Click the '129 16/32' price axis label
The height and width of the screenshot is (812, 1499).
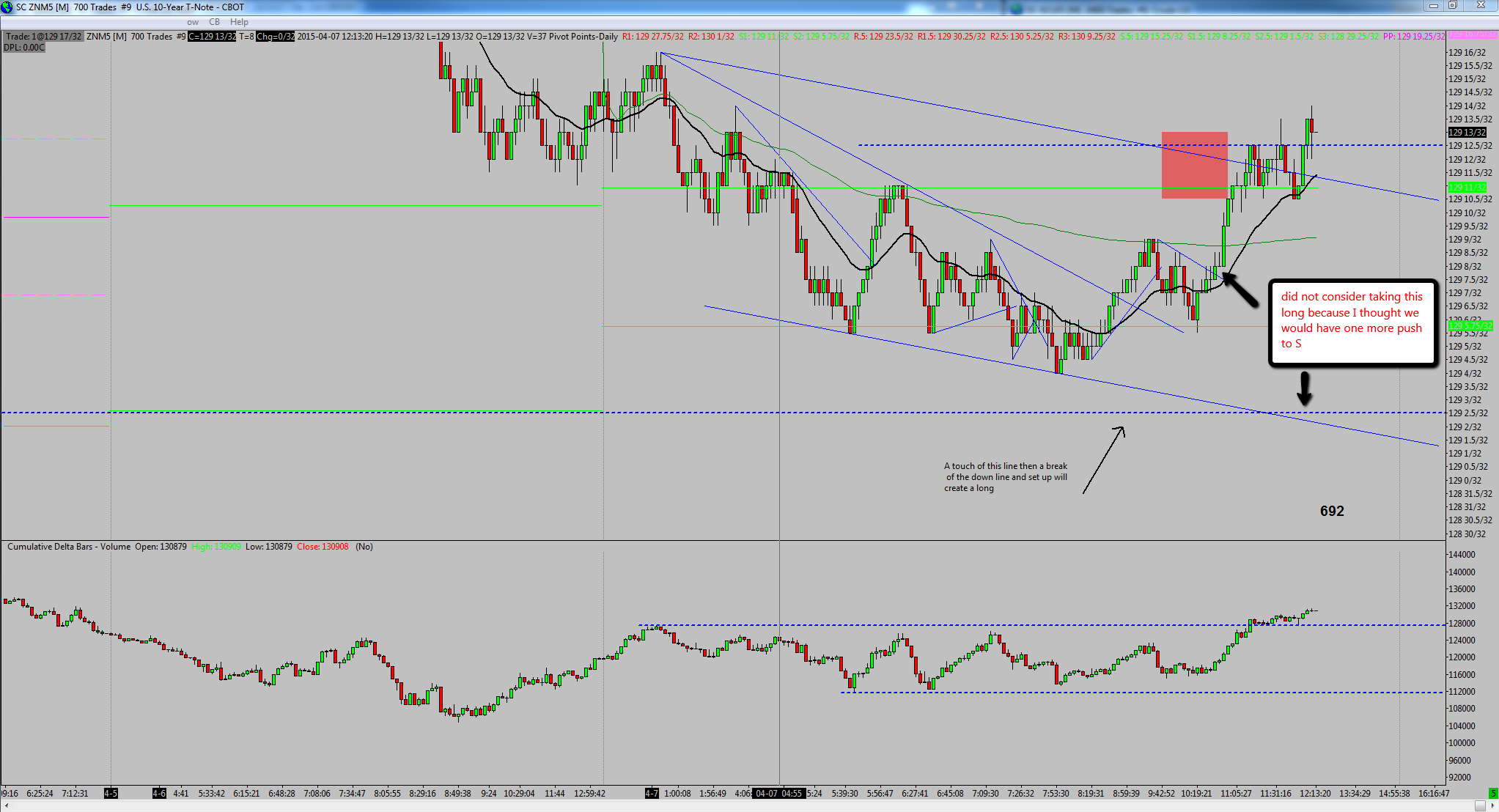pos(1467,53)
